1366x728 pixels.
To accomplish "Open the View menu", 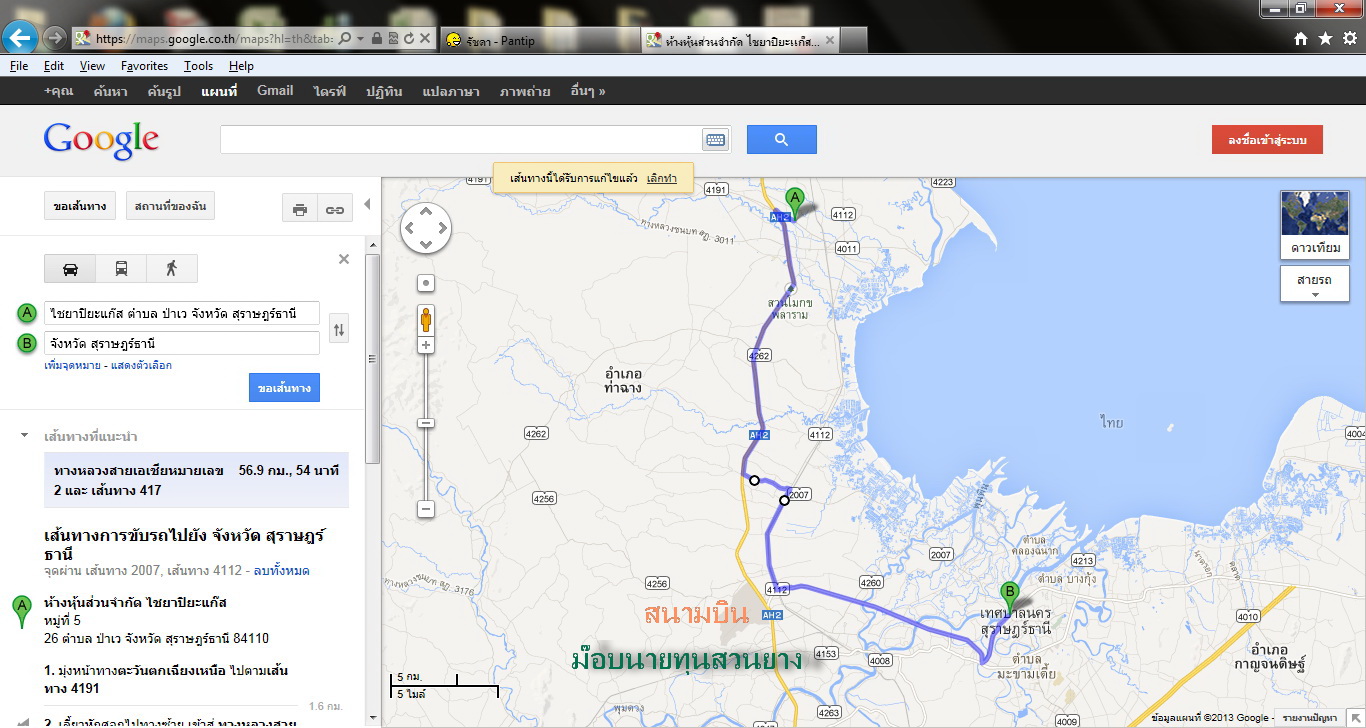I will 92,66.
